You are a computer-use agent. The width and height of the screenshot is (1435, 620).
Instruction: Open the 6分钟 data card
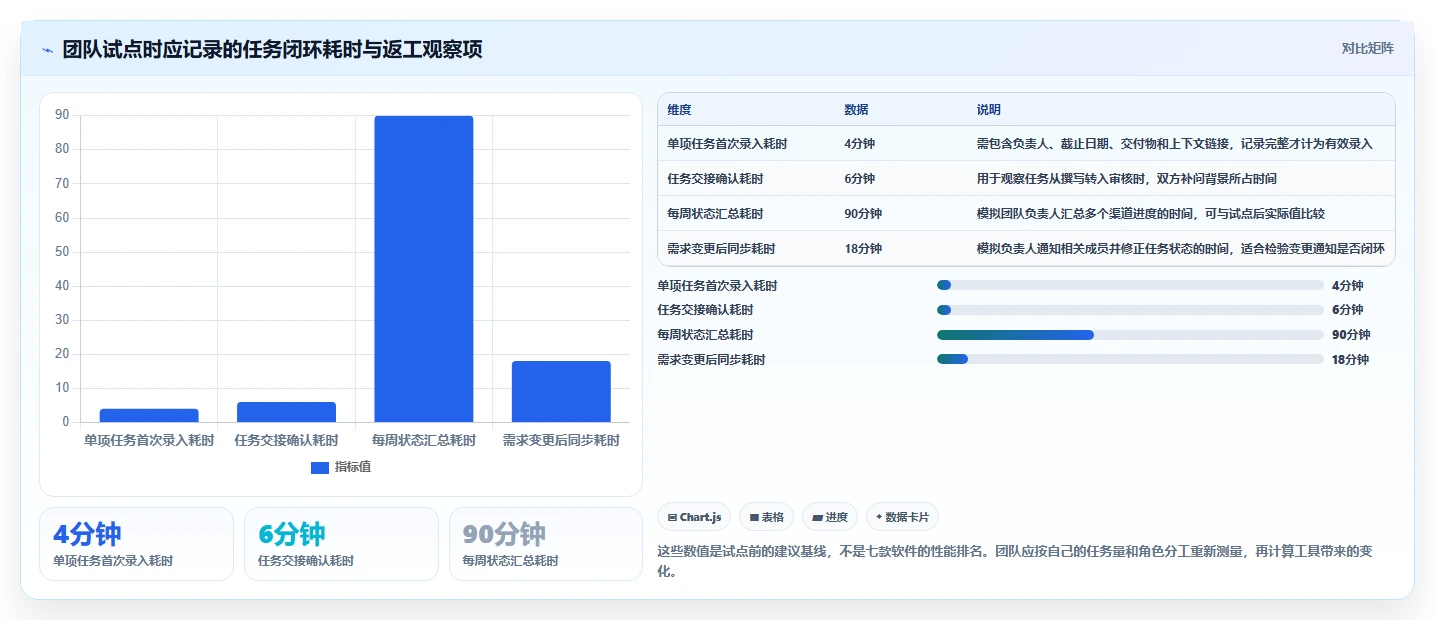coord(341,544)
